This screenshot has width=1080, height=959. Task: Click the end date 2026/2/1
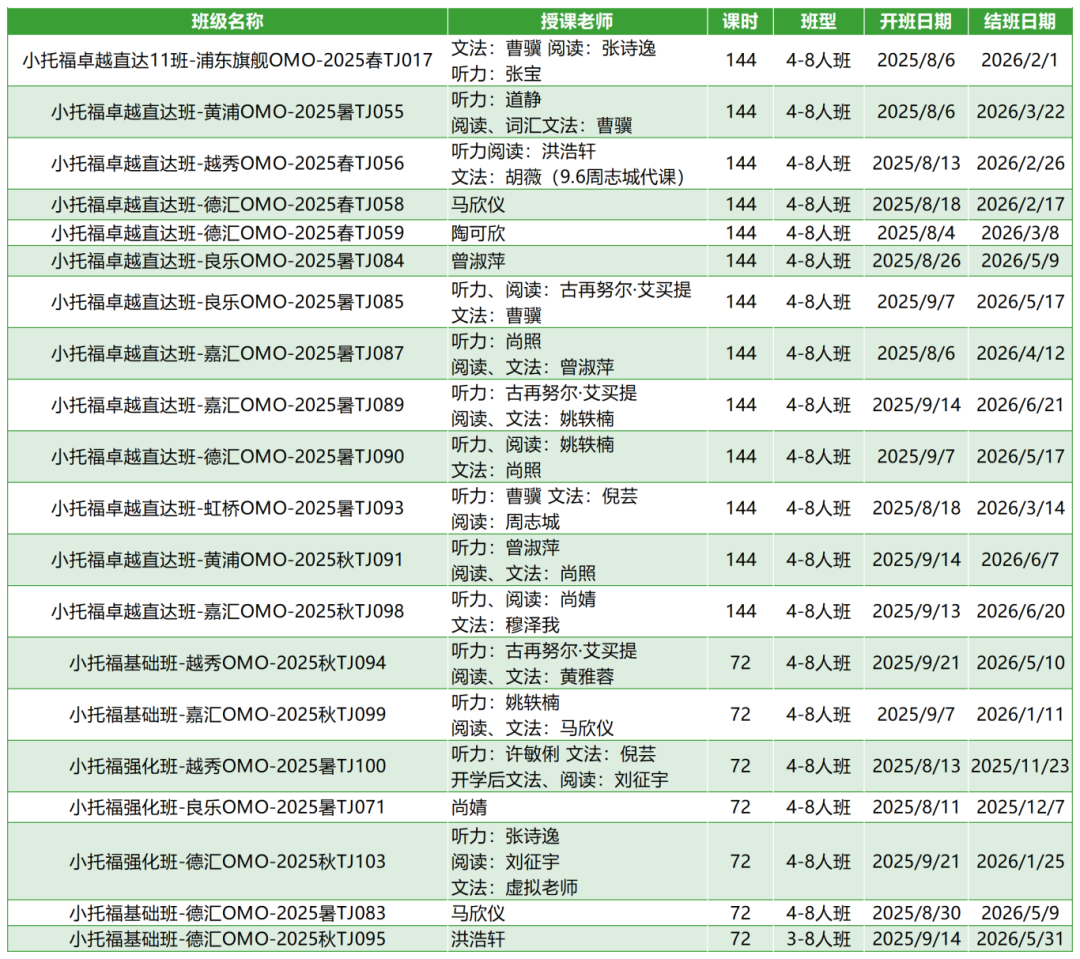(x=1020, y=61)
